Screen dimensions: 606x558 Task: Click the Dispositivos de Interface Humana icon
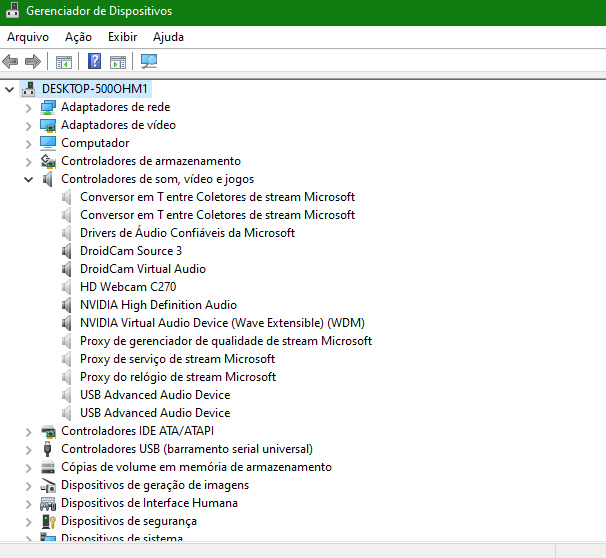point(48,503)
